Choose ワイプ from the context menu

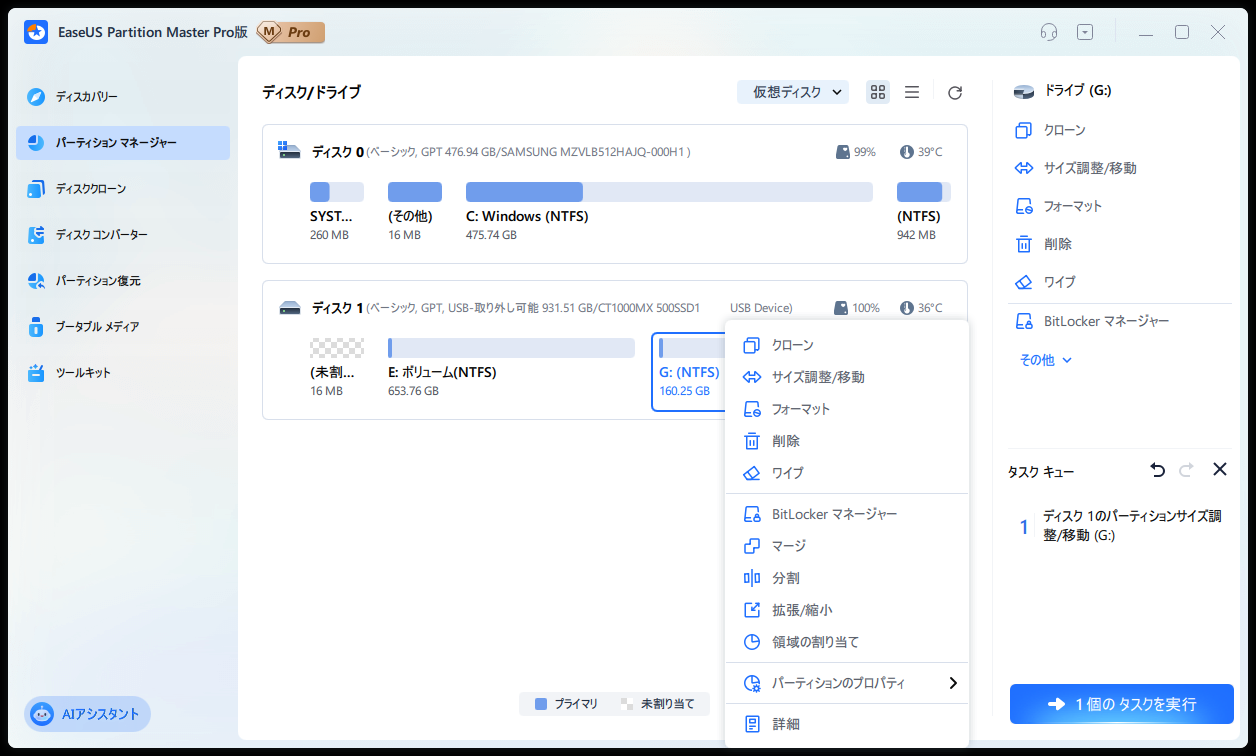(847, 473)
